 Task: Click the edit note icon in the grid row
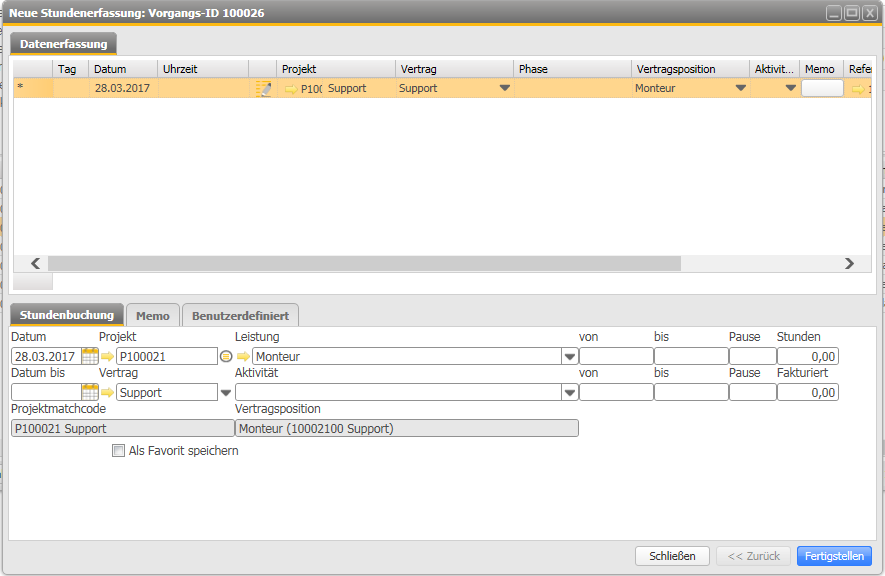tap(263, 88)
